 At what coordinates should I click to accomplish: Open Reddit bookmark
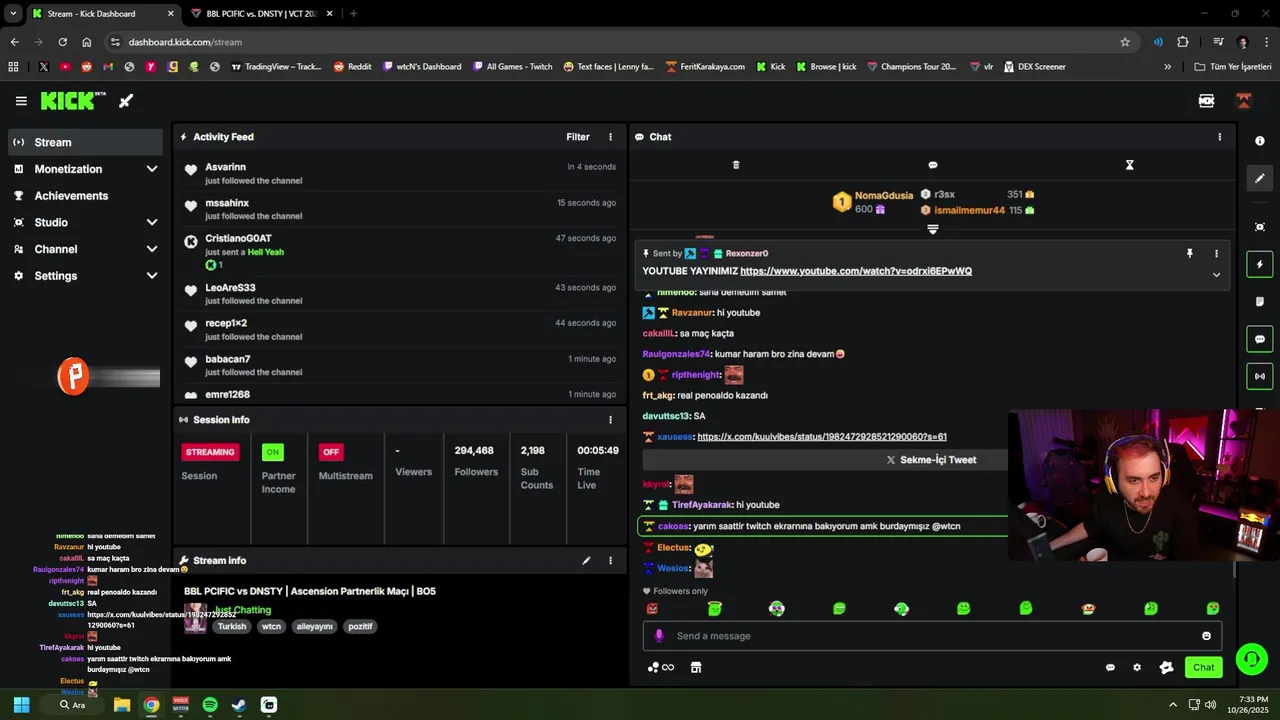pyautogui.click(x=353, y=67)
